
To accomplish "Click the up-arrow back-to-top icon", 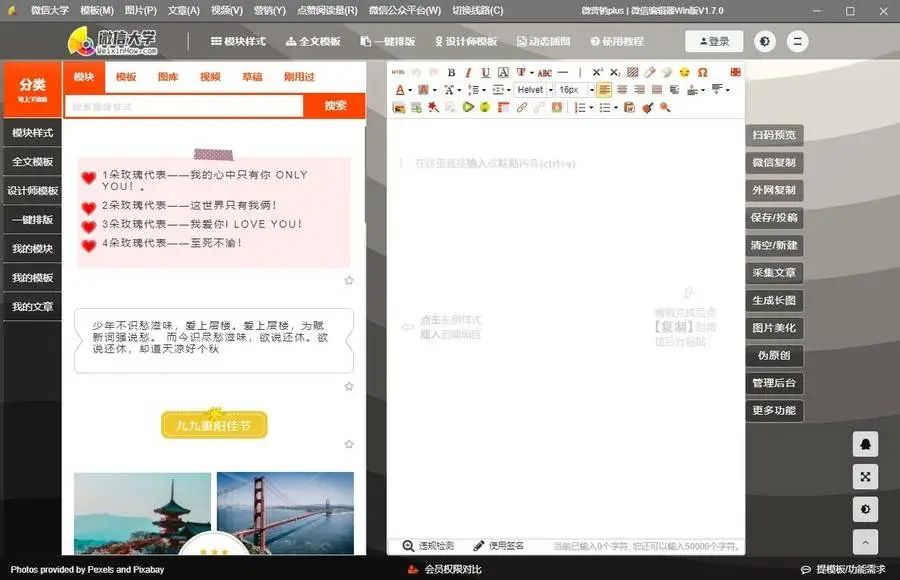I will point(866,542).
